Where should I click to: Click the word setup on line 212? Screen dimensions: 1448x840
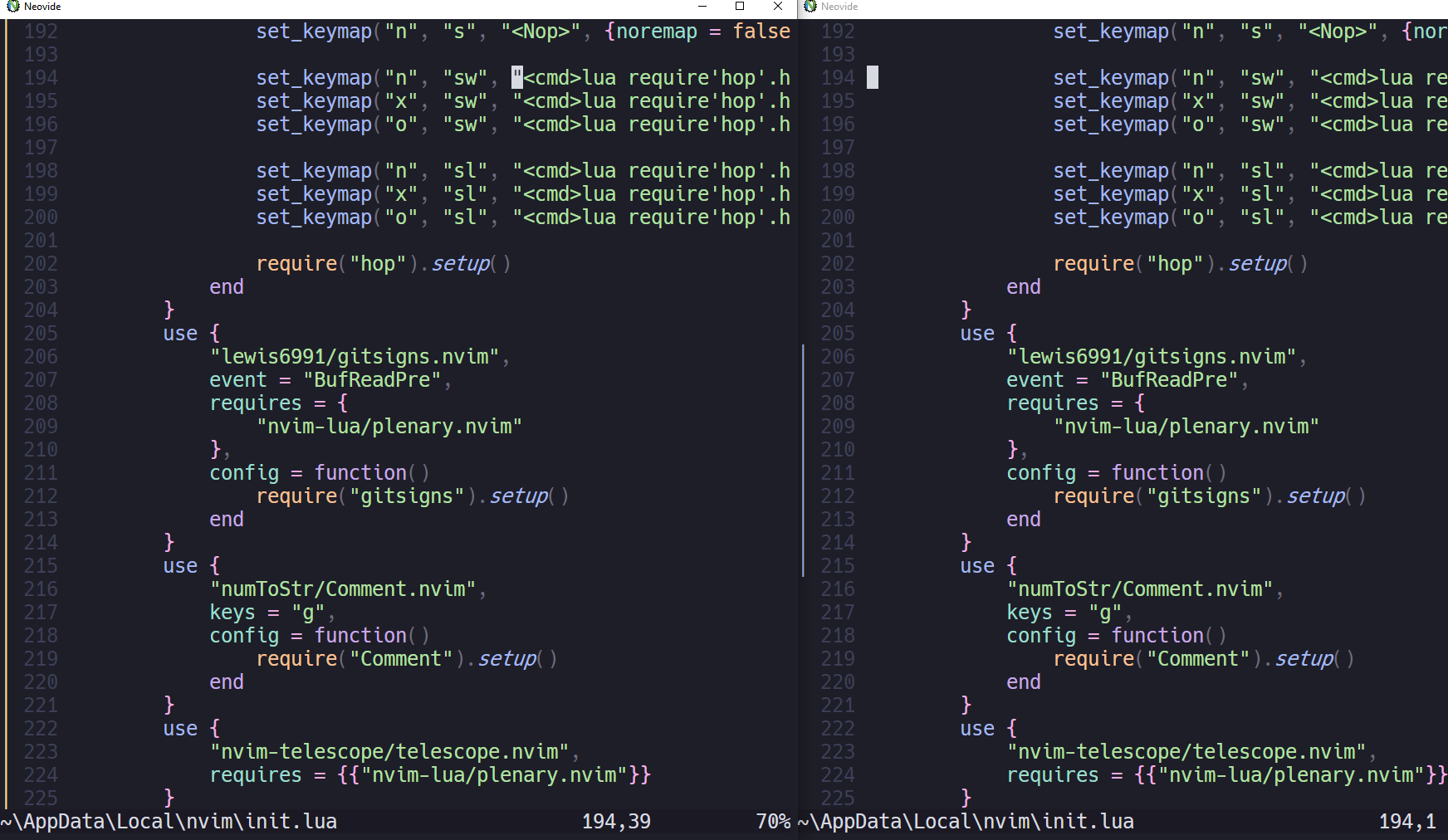point(517,496)
